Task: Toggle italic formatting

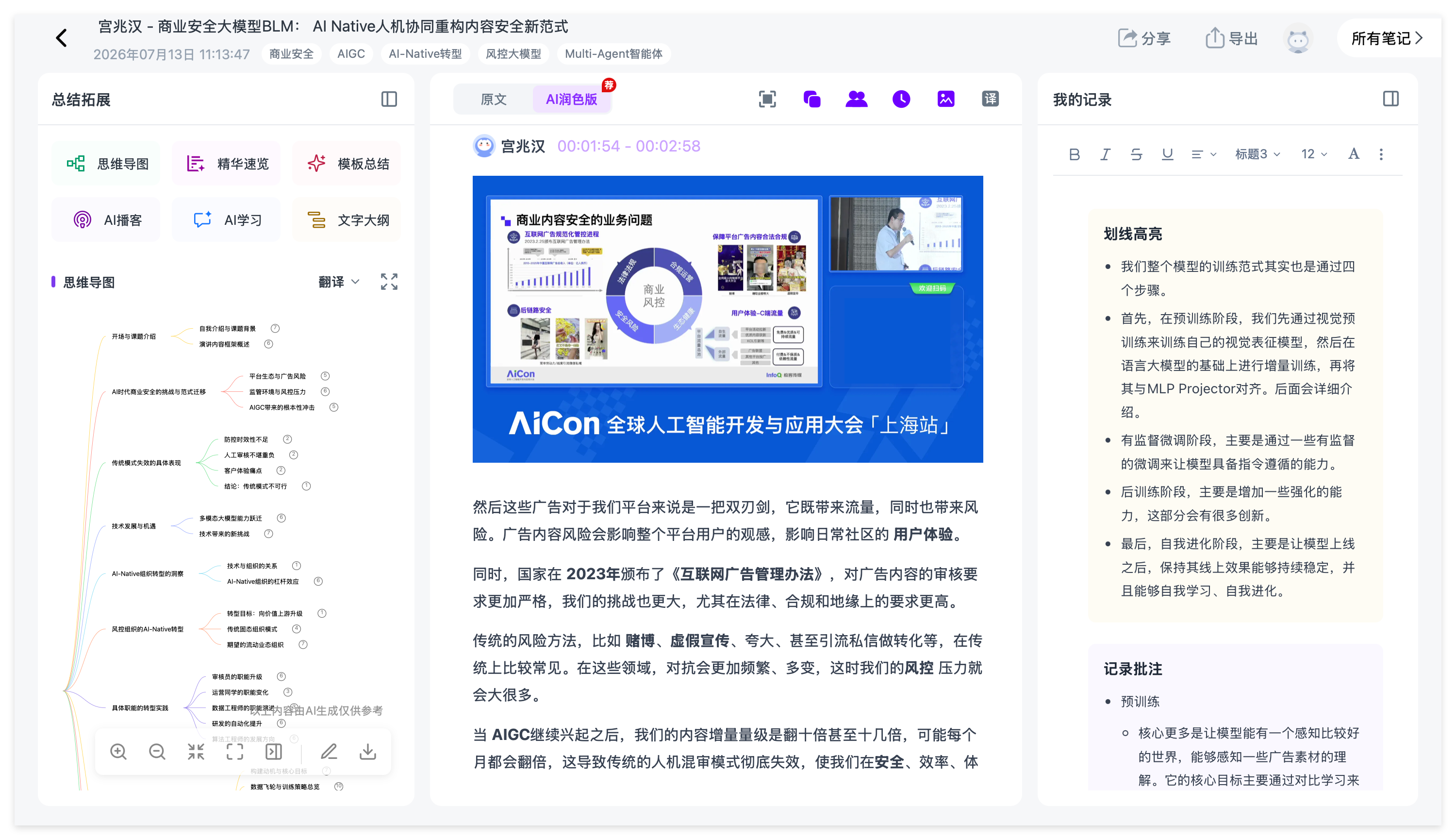Action: 1106,154
